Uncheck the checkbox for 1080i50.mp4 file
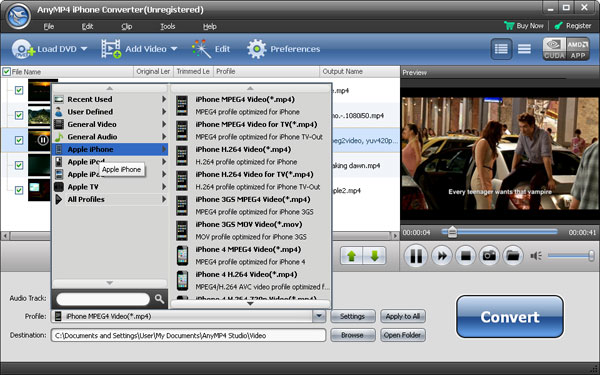Screen dimensions: 600x375 [19, 115]
